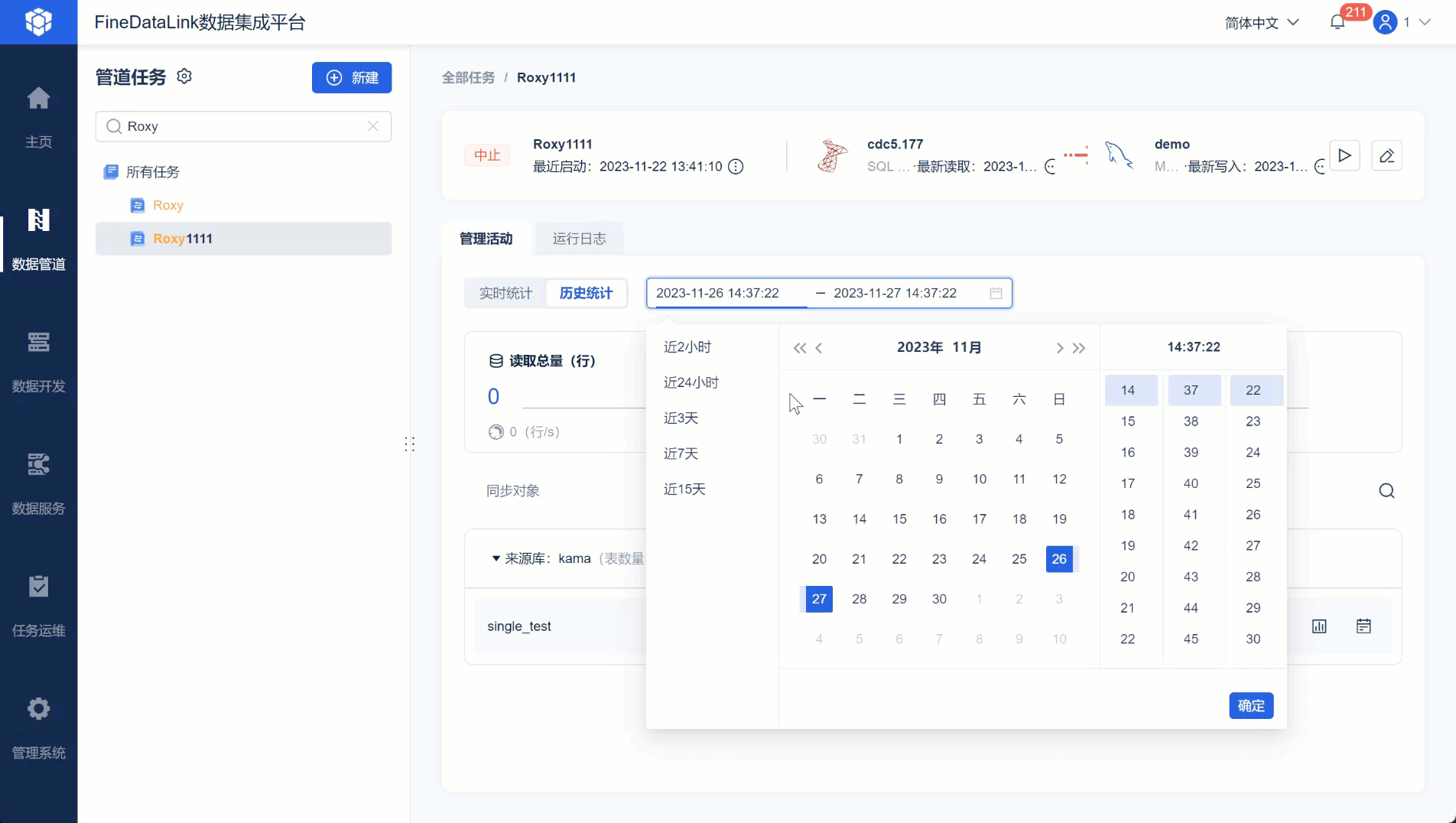Screen dimensions: 1456x823
Task: Click the 新建 button
Action: coord(352,77)
